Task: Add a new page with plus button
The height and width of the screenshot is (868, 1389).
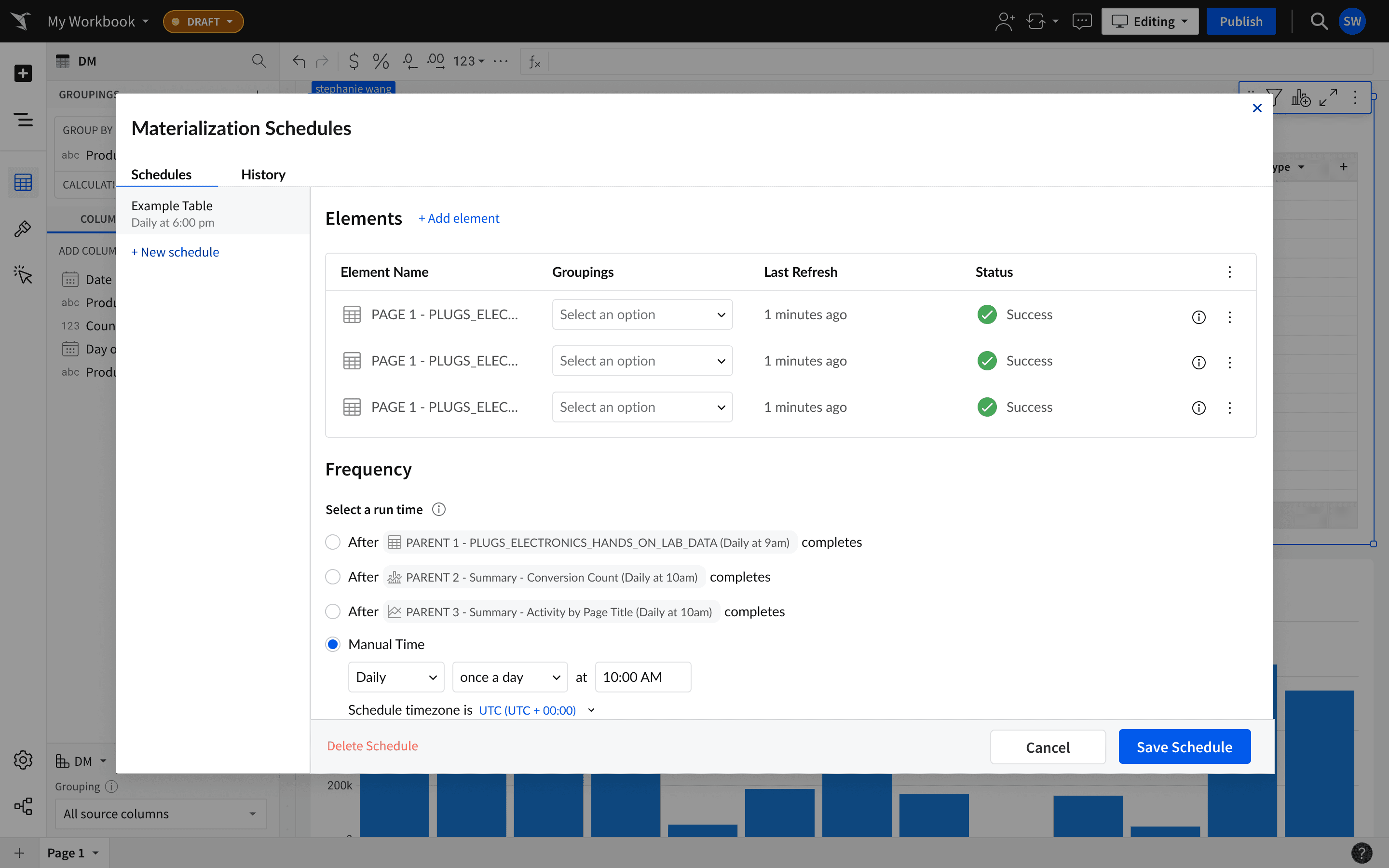Action: [19, 853]
